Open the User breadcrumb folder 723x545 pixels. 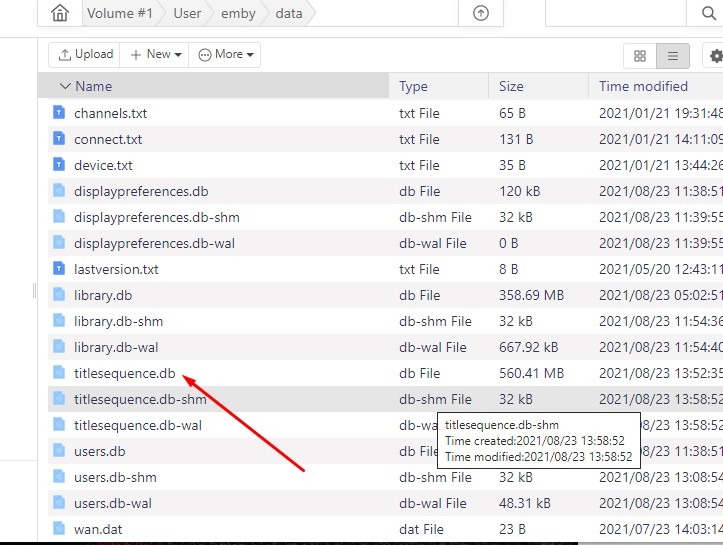tap(187, 13)
